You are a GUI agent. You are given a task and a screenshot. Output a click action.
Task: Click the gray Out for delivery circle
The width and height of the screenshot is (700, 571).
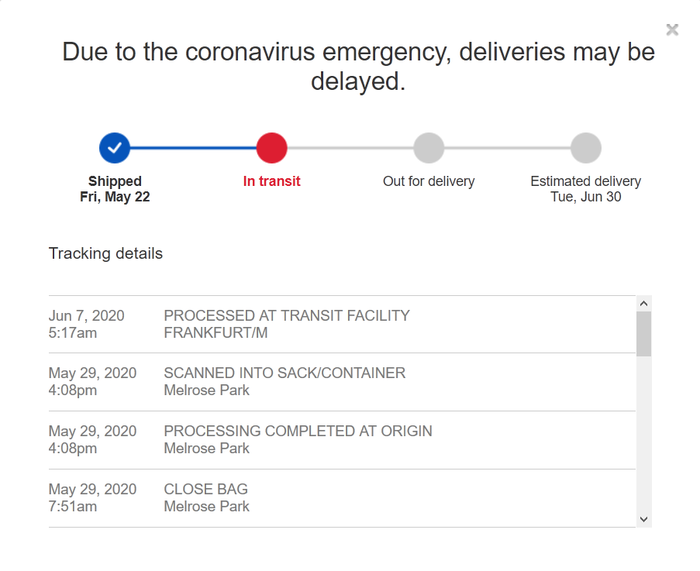429,148
